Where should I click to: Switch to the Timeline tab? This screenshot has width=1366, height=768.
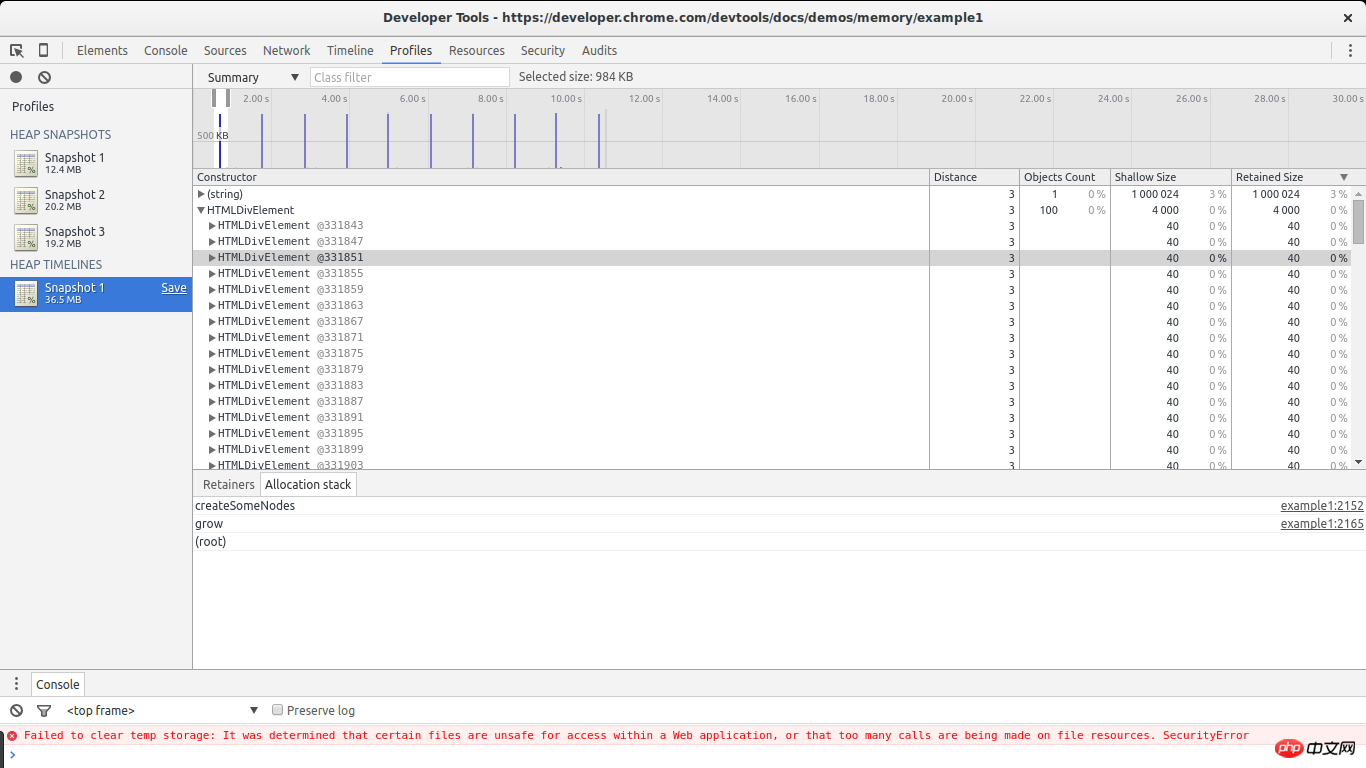(x=350, y=50)
